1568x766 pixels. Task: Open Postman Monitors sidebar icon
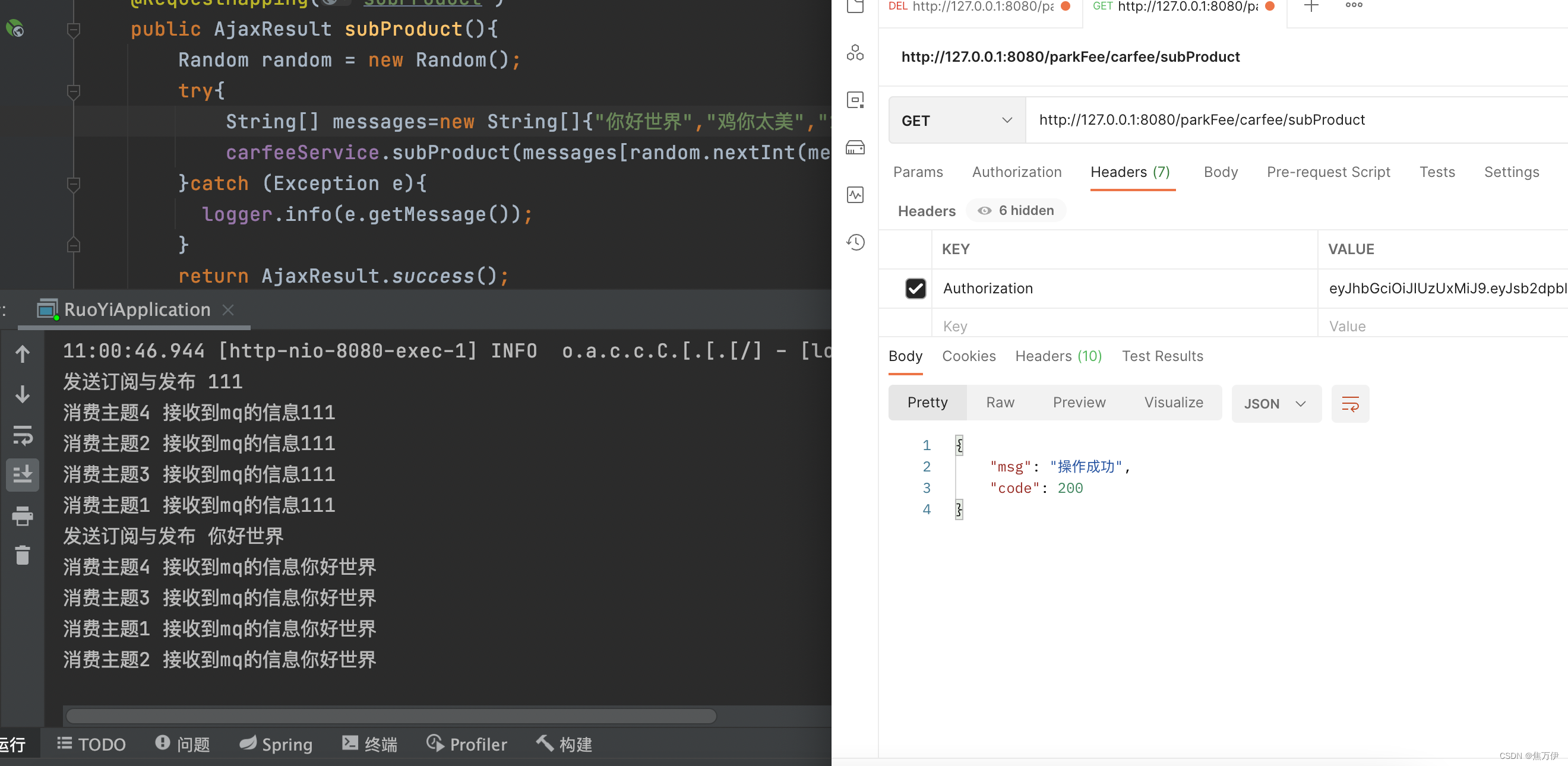coord(855,195)
